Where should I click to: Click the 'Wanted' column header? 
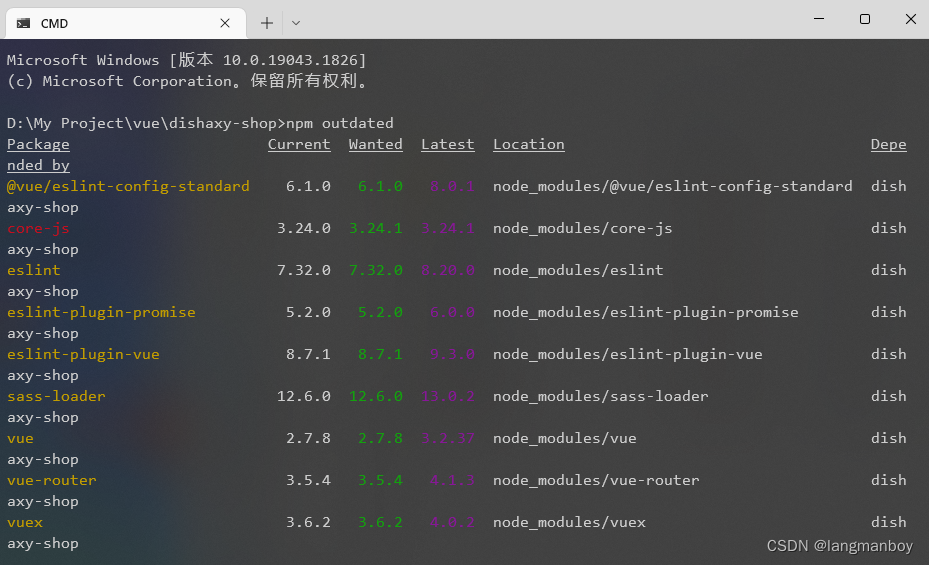point(376,145)
